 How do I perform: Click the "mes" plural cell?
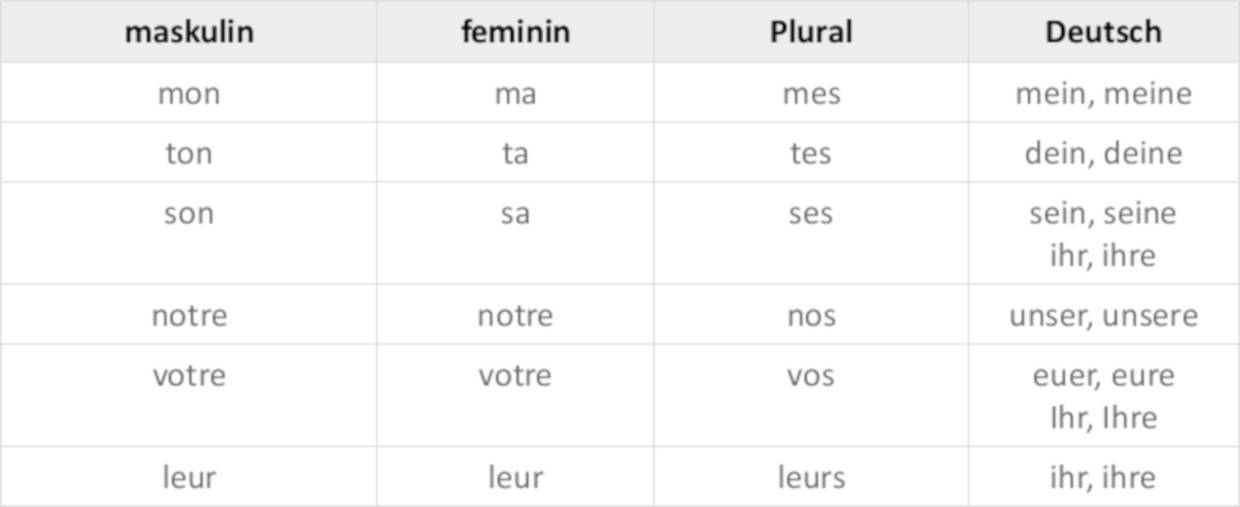[811, 94]
